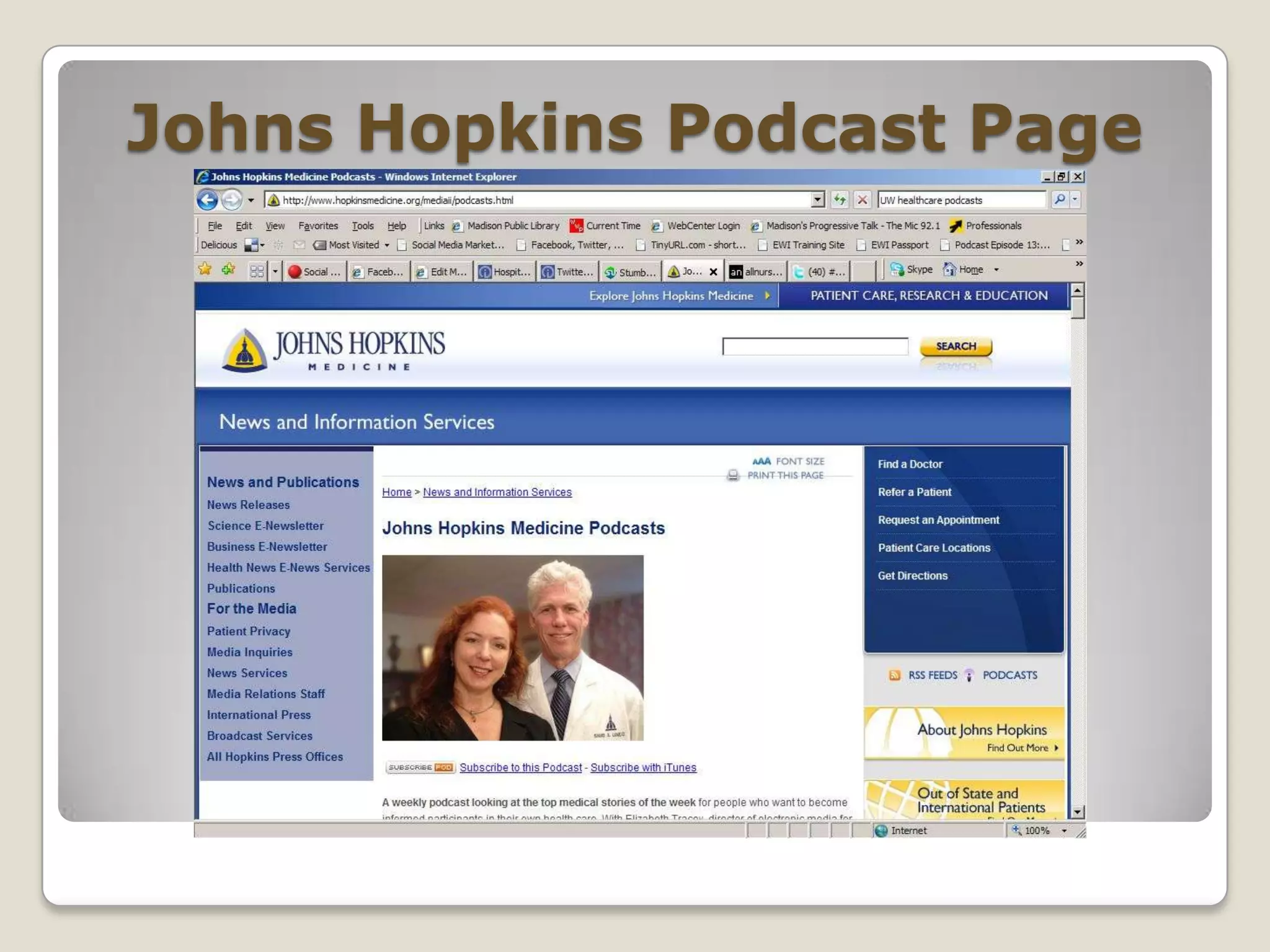Click the Add to Favorites star-plus icon
Screen dimensions: 1270x952
229,269
